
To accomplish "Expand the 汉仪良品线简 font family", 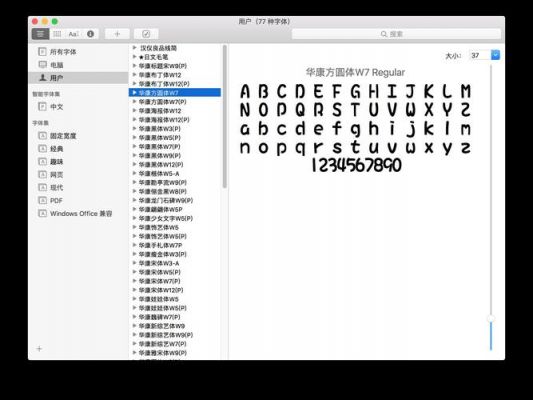I will point(135,48).
